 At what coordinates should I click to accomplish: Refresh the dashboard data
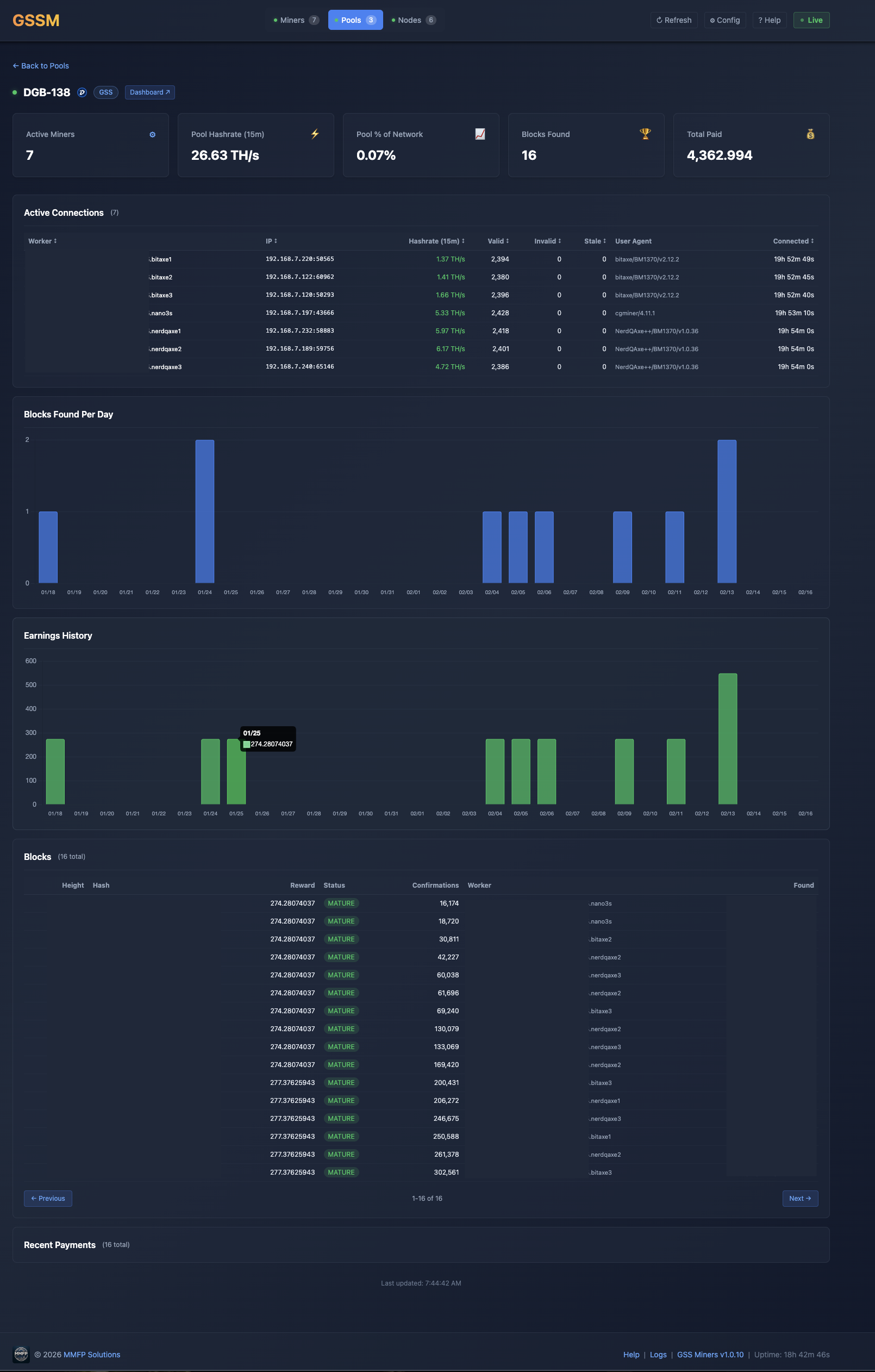click(x=674, y=20)
